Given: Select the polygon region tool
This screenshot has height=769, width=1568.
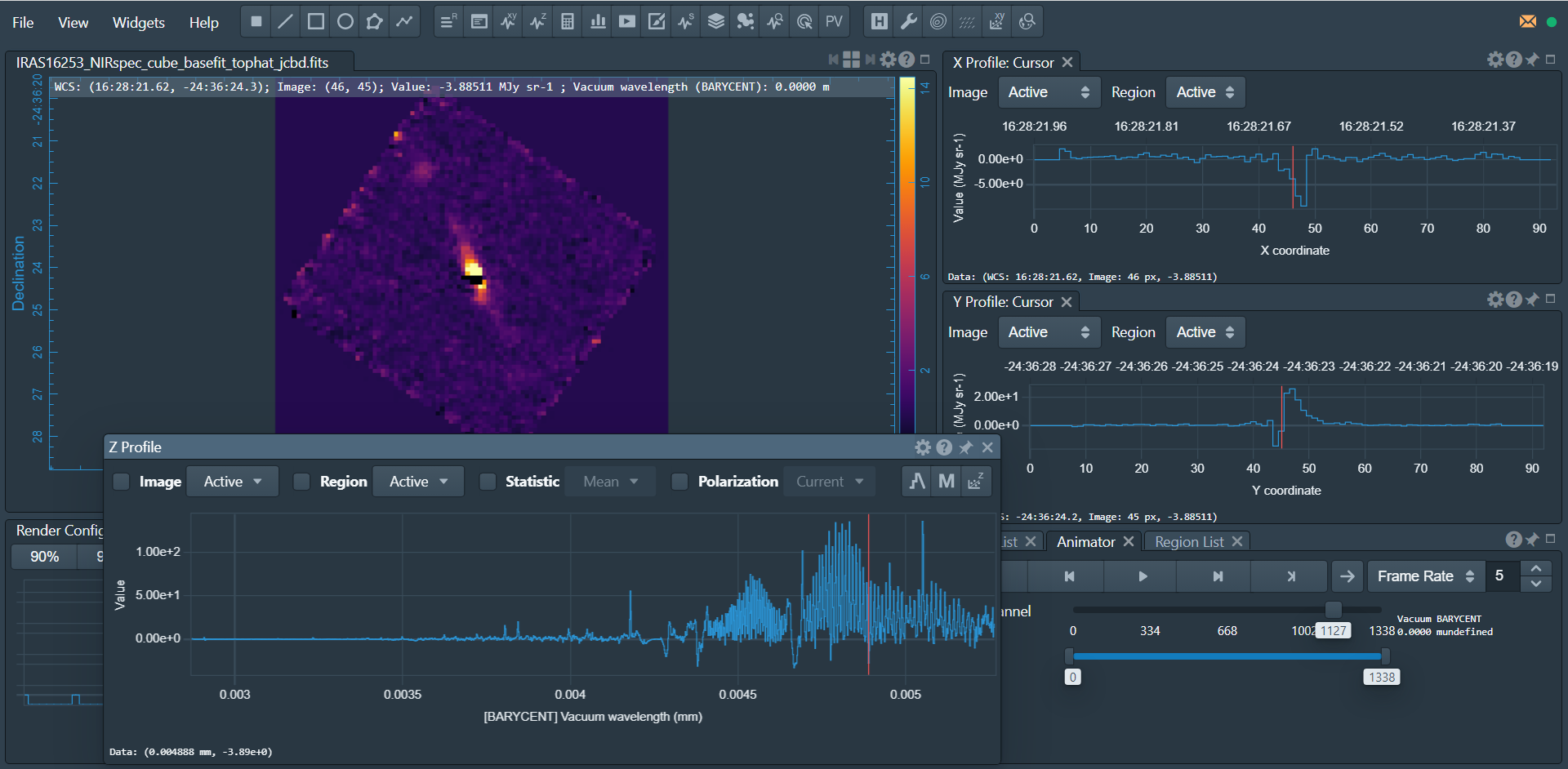Looking at the screenshot, I should 375,22.
